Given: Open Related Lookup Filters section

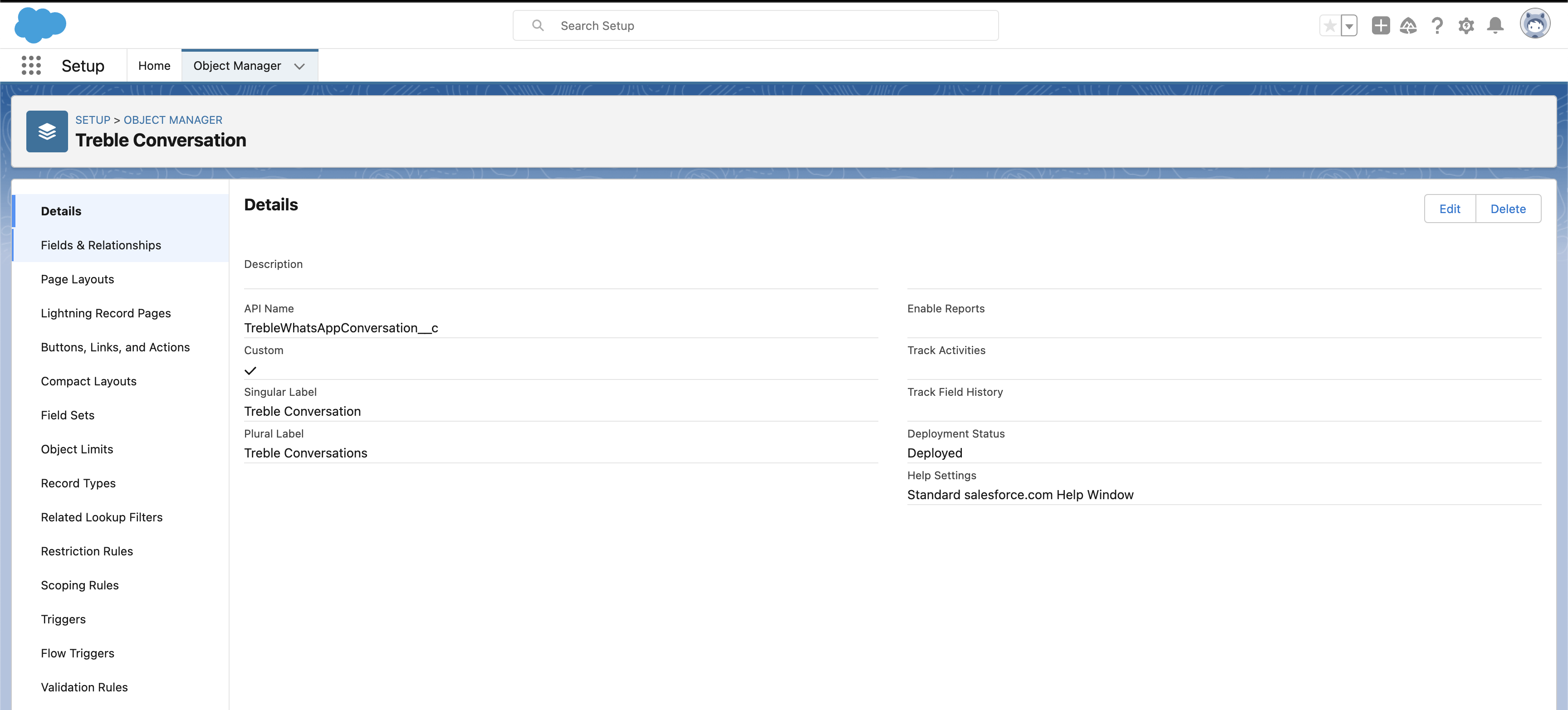Looking at the screenshot, I should pos(121,517).
